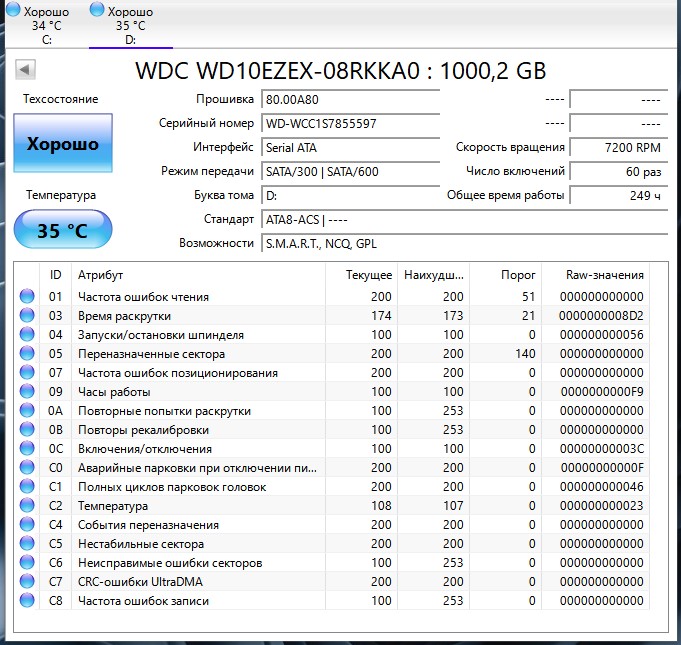Click status orb for C7 CRC-ошибки UltraDMA

(x=27, y=582)
